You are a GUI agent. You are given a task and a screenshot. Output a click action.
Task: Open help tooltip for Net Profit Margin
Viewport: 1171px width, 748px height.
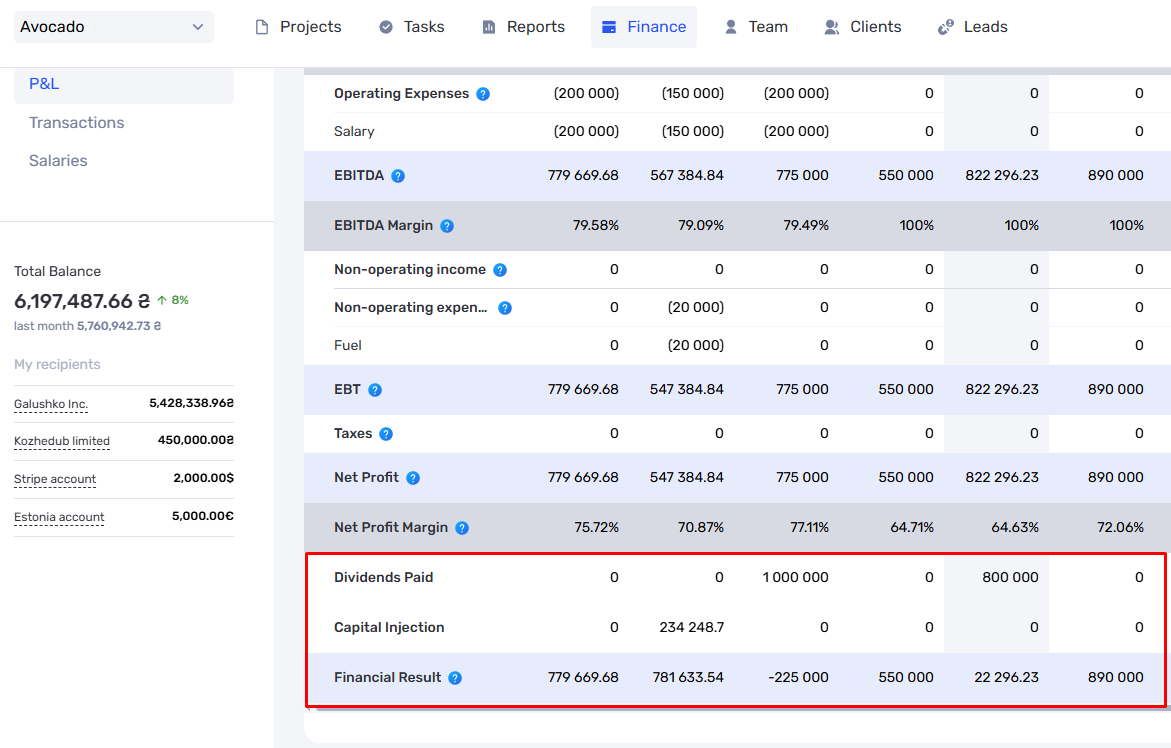pos(462,528)
